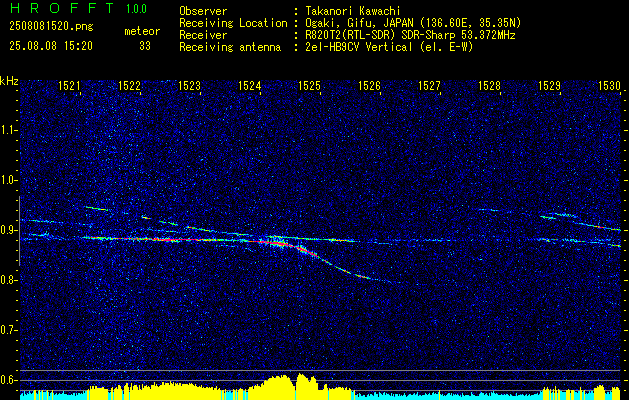Click the kHz axis unit label
The width and height of the screenshot is (629, 400).
[x=10, y=81]
